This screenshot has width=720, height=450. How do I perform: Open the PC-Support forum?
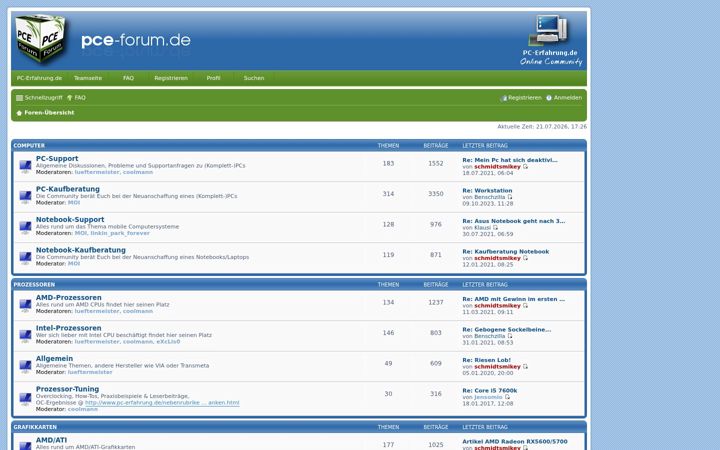(x=57, y=158)
